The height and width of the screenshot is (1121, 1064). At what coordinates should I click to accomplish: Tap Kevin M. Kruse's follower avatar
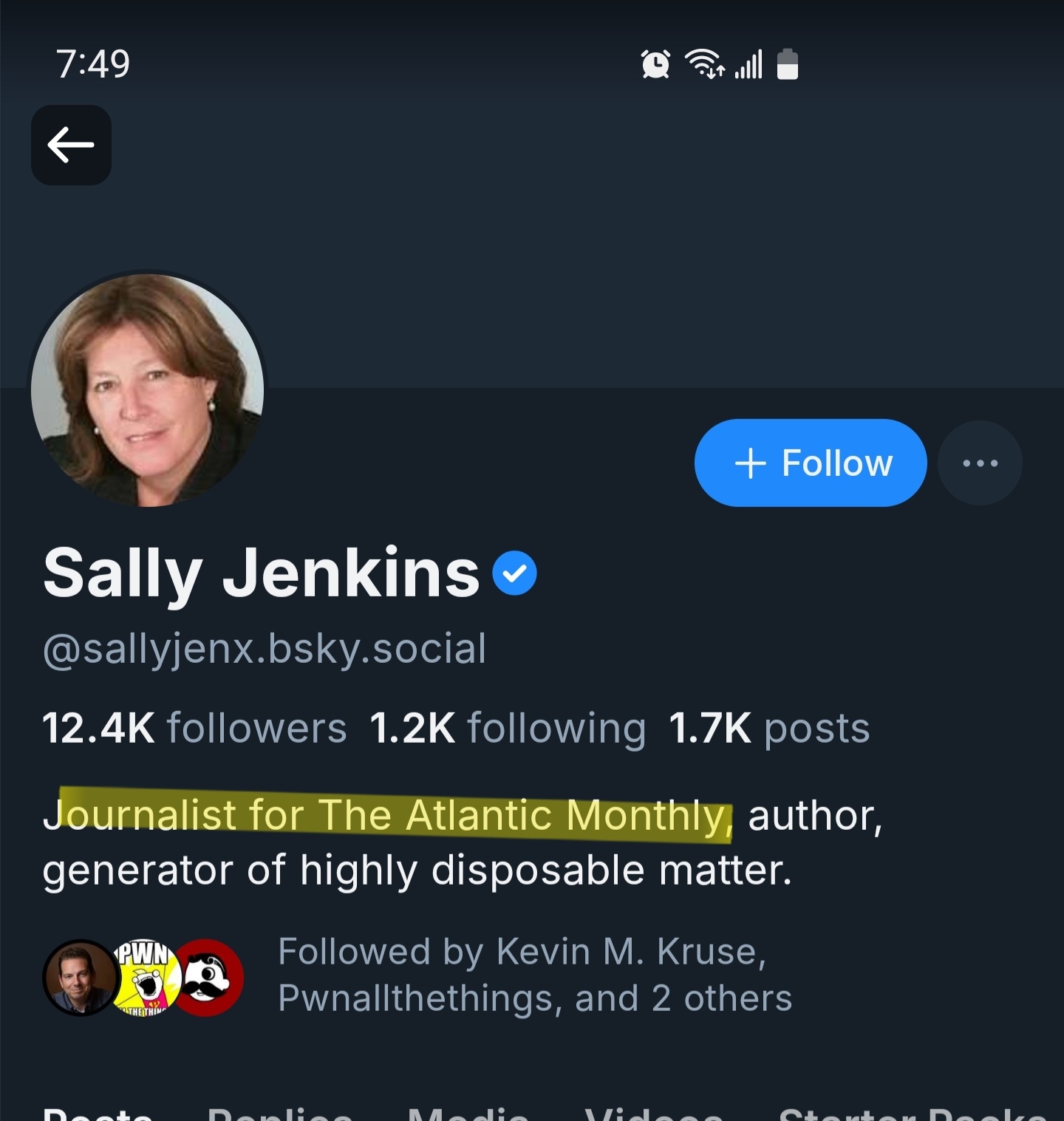80,977
